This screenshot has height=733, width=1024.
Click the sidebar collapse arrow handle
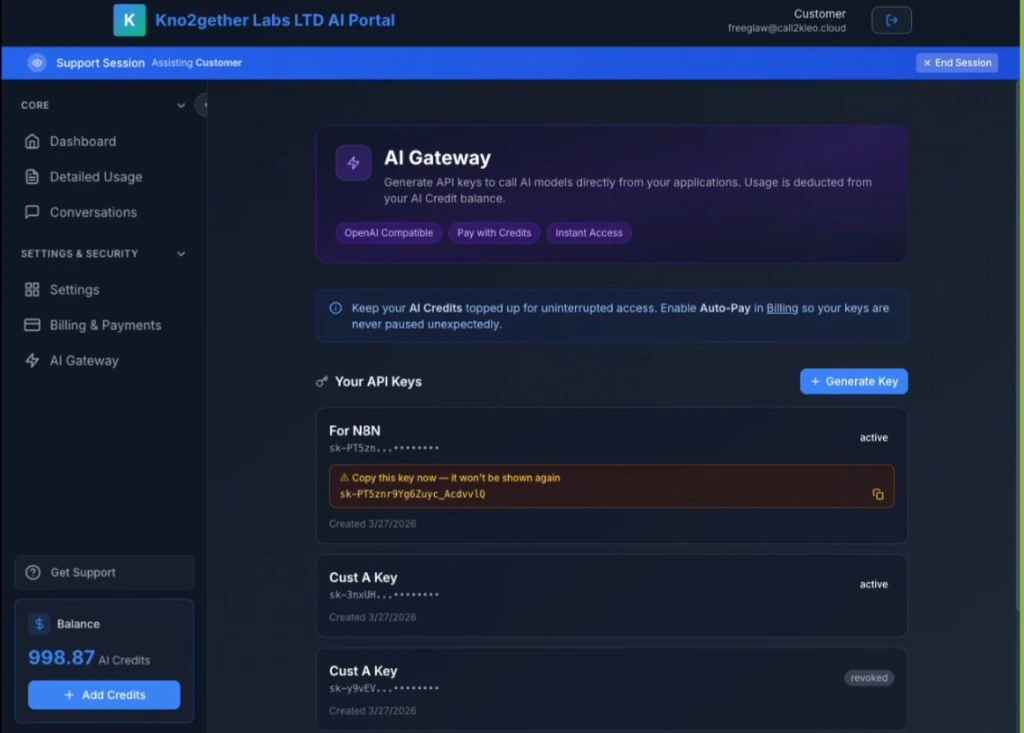point(202,104)
